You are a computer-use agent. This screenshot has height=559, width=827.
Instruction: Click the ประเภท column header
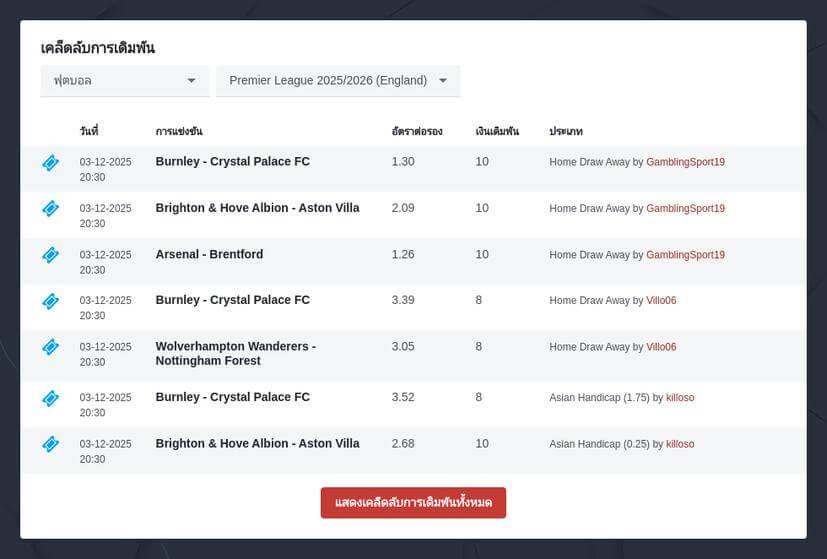coord(566,132)
